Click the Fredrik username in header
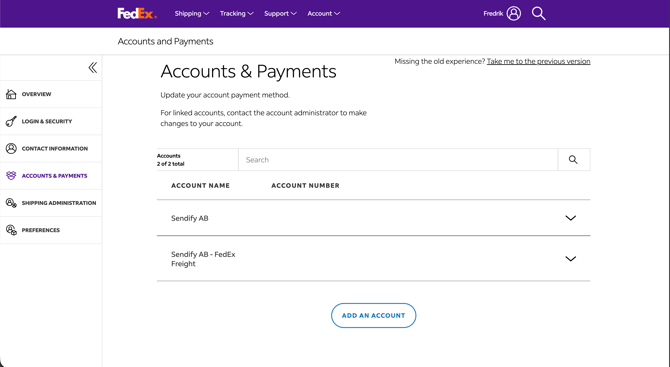 click(493, 14)
